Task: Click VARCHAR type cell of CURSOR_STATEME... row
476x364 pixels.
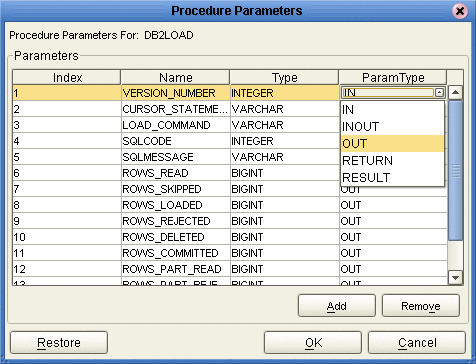Action: pyautogui.click(x=285, y=109)
